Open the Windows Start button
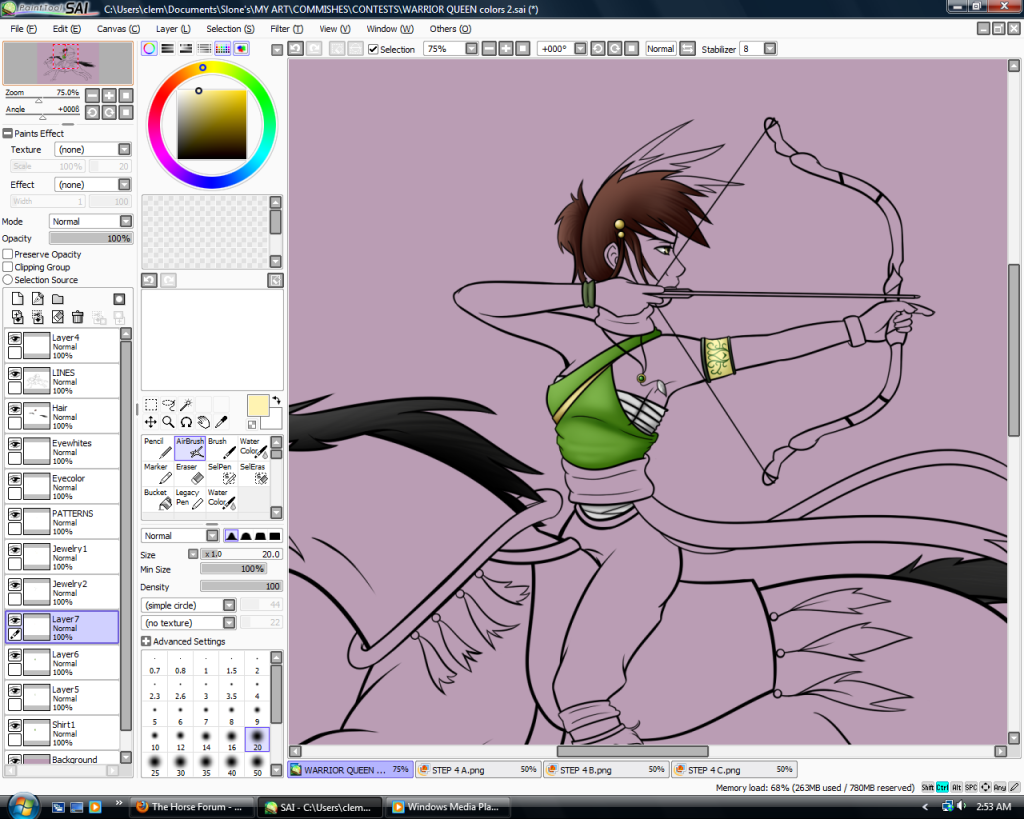 [x=23, y=806]
